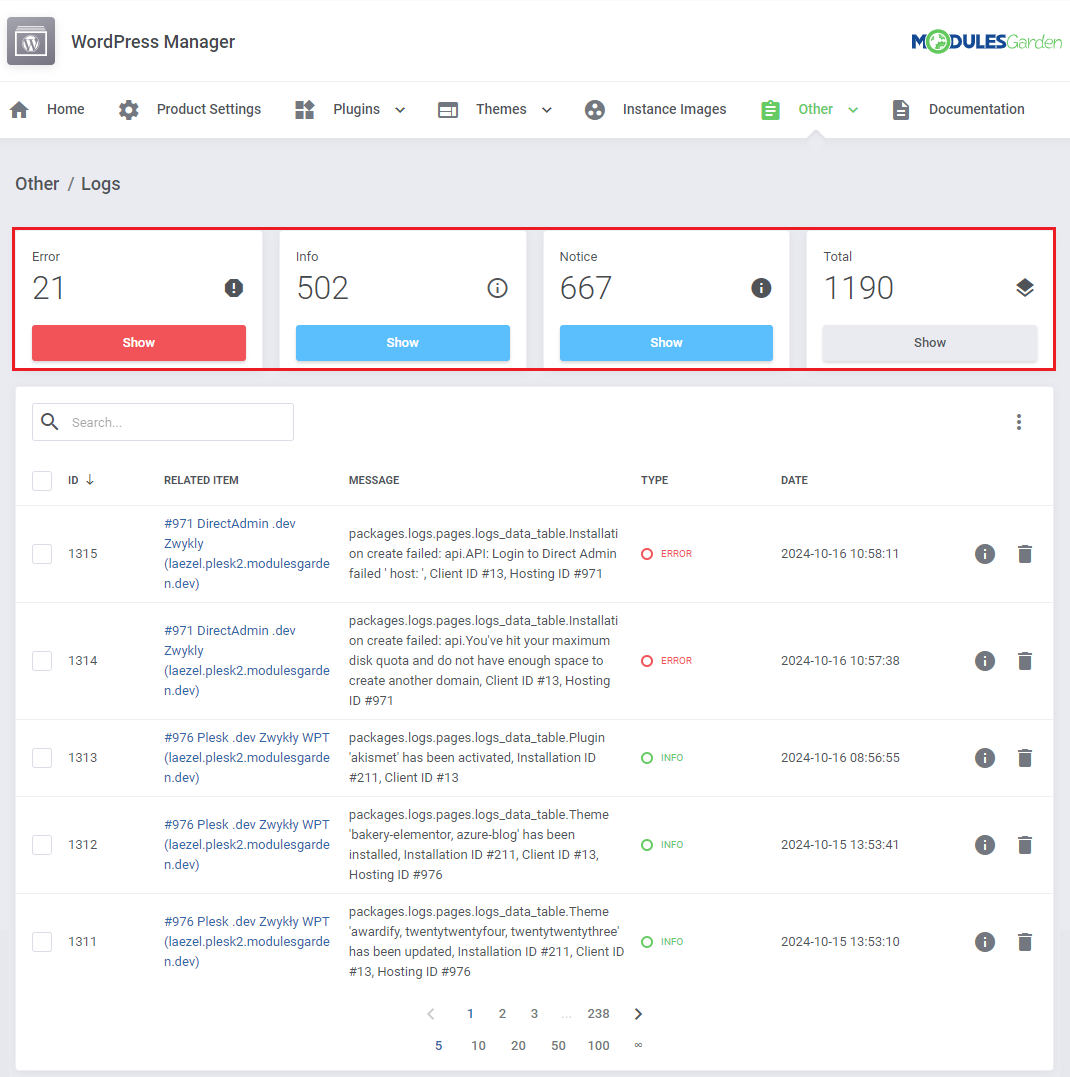Delete log entry 1311
Viewport: 1070px width, 1077px height.
pos(1025,942)
